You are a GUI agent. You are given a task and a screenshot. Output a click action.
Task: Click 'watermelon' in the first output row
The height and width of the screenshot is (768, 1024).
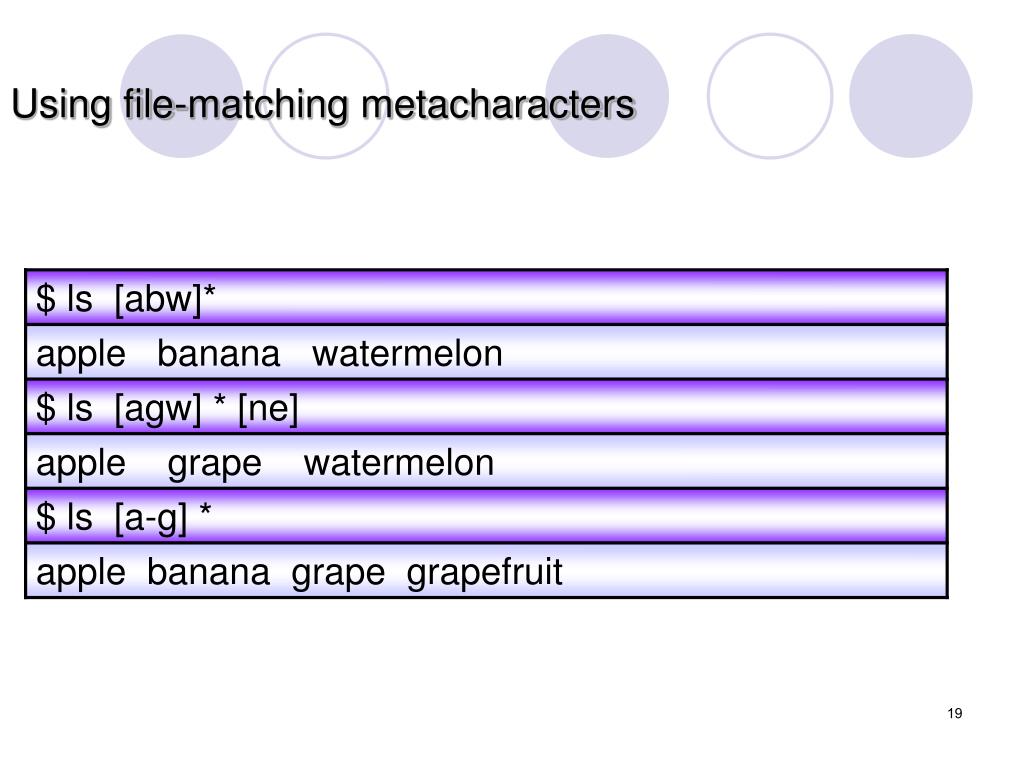(x=408, y=354)
